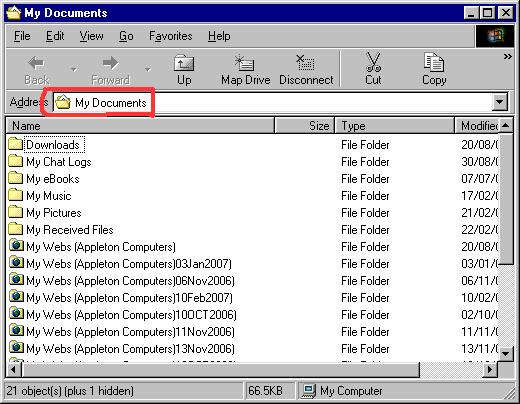Select the Downloads folder icon
Image resolution: width=520 pixels, height=404 pixels.
tap(15, 144)
